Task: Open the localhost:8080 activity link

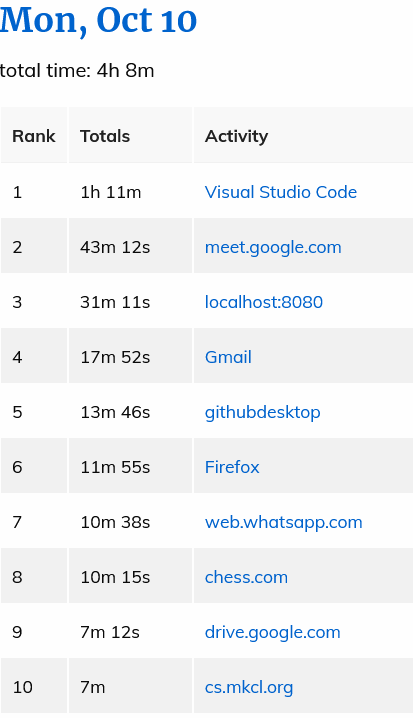Action: 264,302
